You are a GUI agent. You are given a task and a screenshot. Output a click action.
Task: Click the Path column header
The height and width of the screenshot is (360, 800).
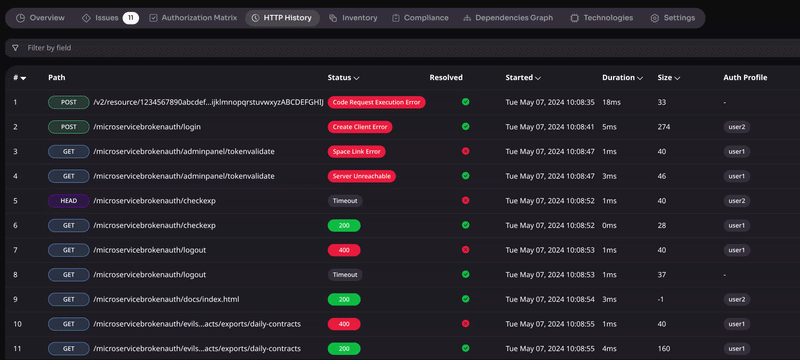click(x=57, y=78)
